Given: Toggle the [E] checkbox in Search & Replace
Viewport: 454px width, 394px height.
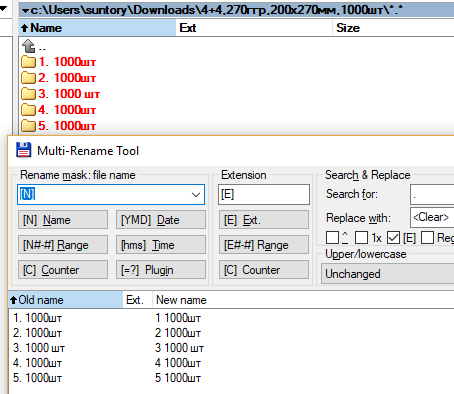Looking at the screenshot, I should pos(394,238).
